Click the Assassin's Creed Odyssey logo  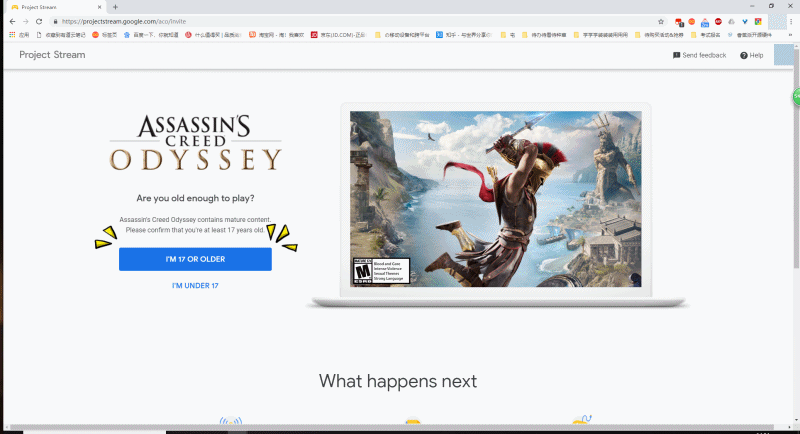point(195,142)
